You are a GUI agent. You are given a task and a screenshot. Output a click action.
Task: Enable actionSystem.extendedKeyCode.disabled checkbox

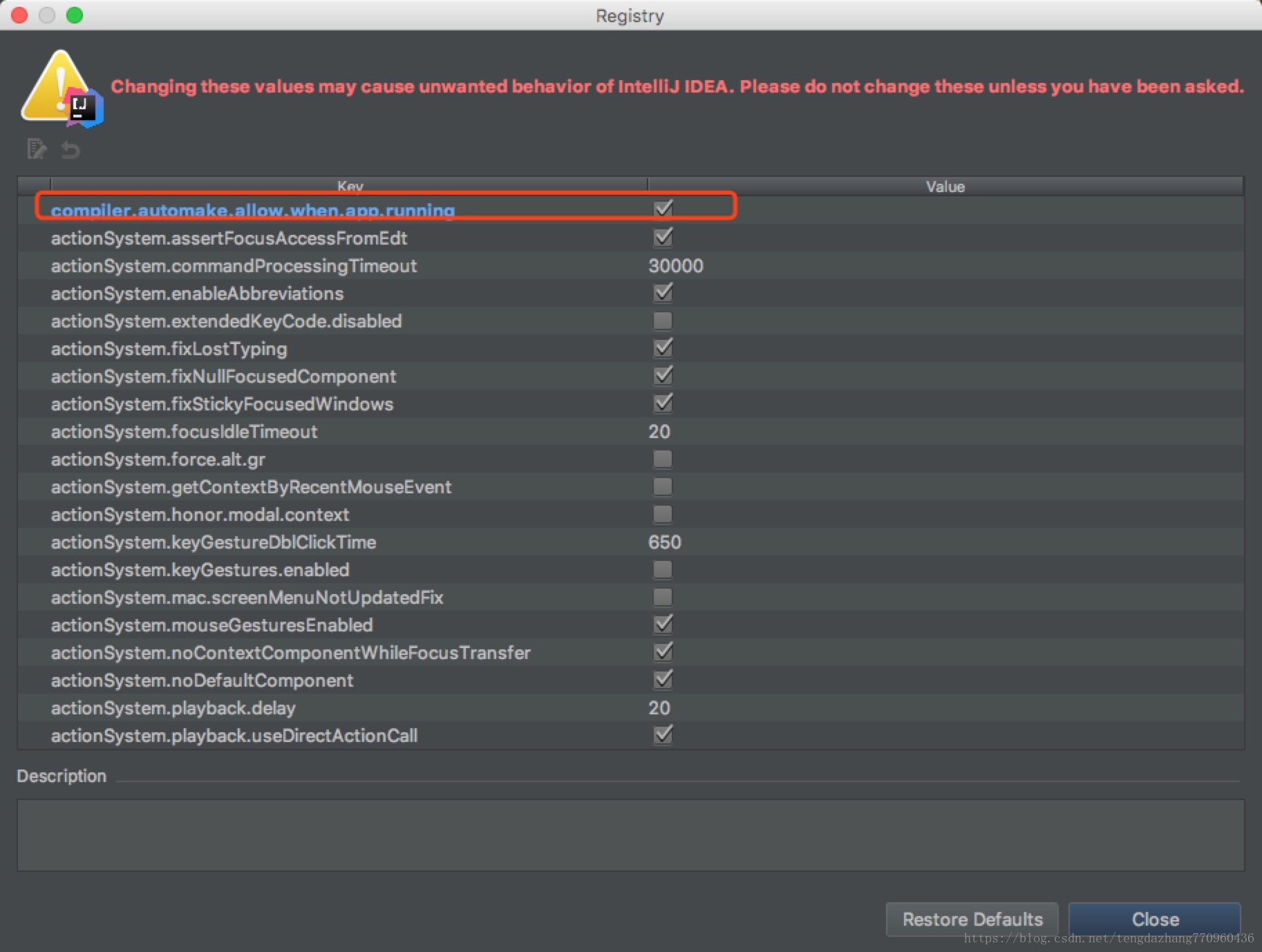pyautogui.click(x=663, y=321)
